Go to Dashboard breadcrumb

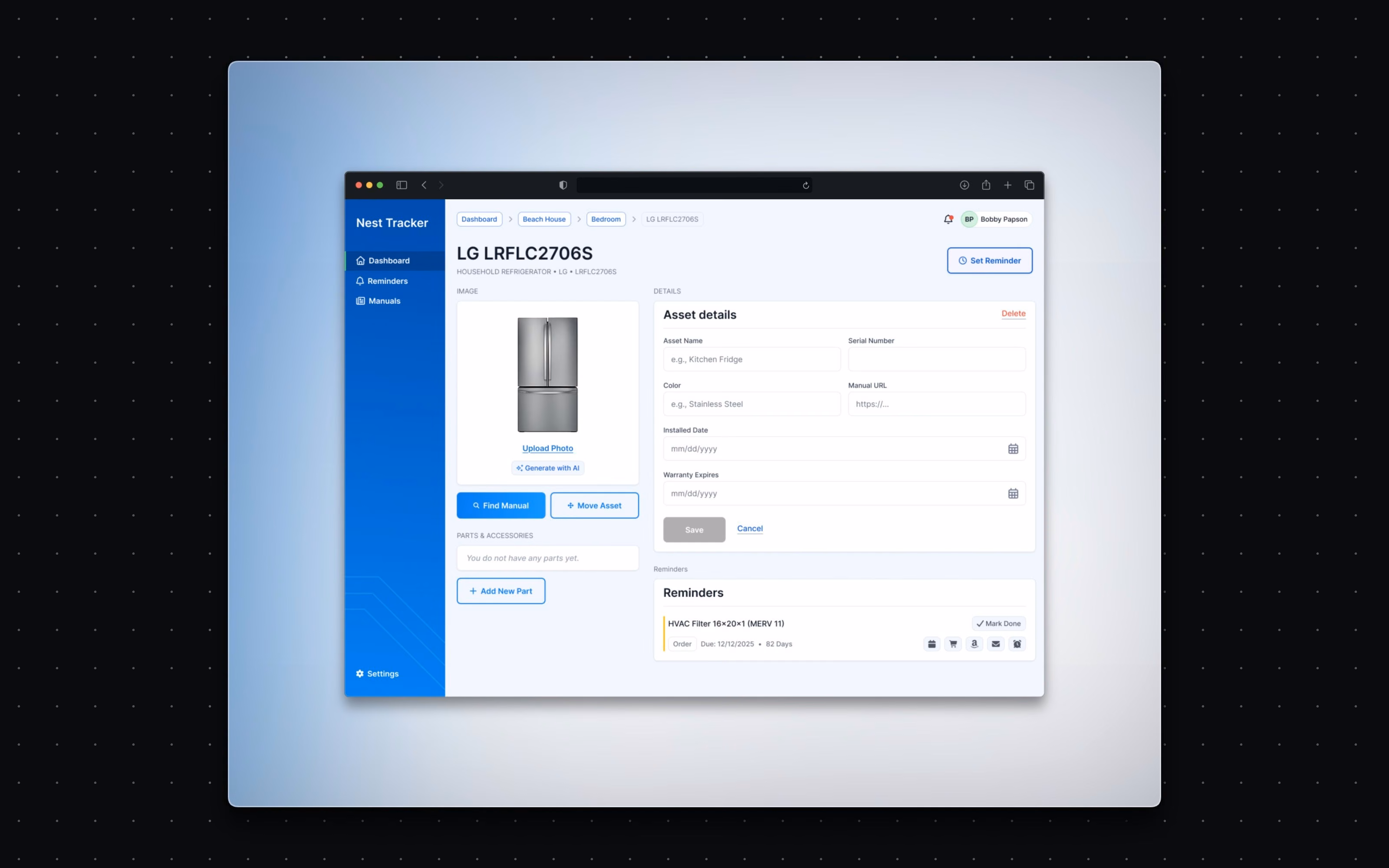[x=479, y=219]
